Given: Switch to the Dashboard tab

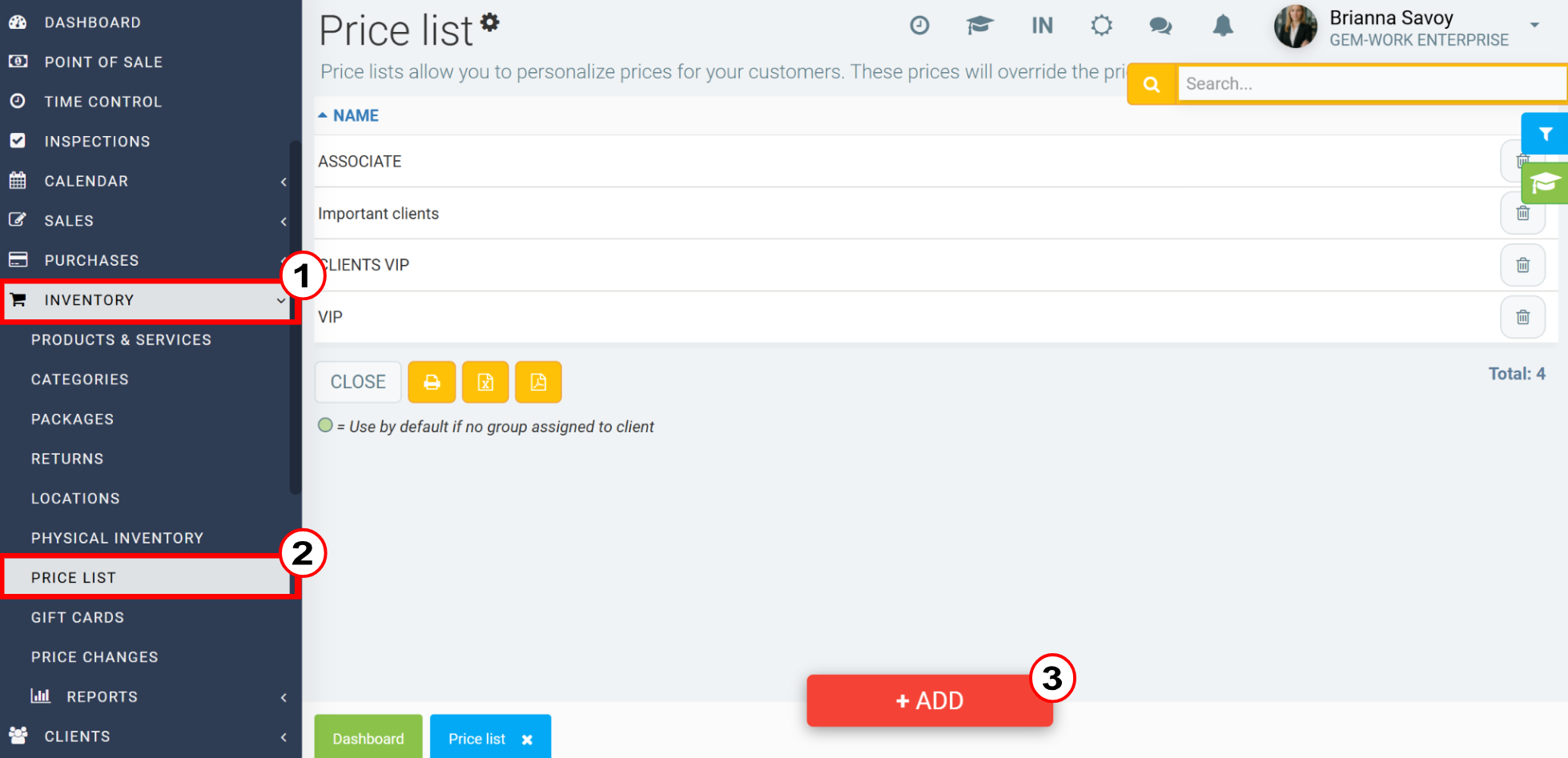Looking at the screenshot, I should coord(368,737).
